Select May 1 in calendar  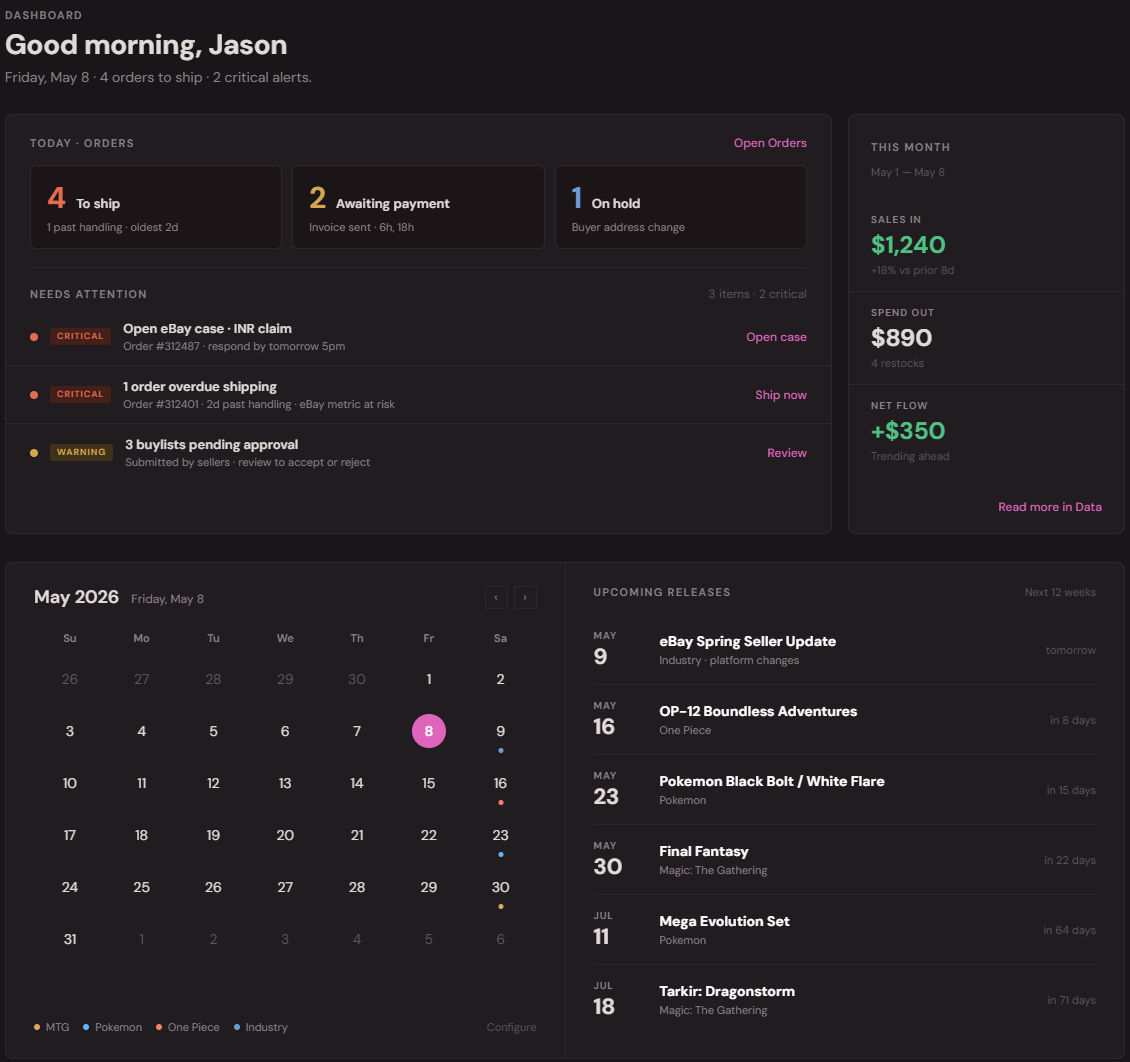click(429, 679)
